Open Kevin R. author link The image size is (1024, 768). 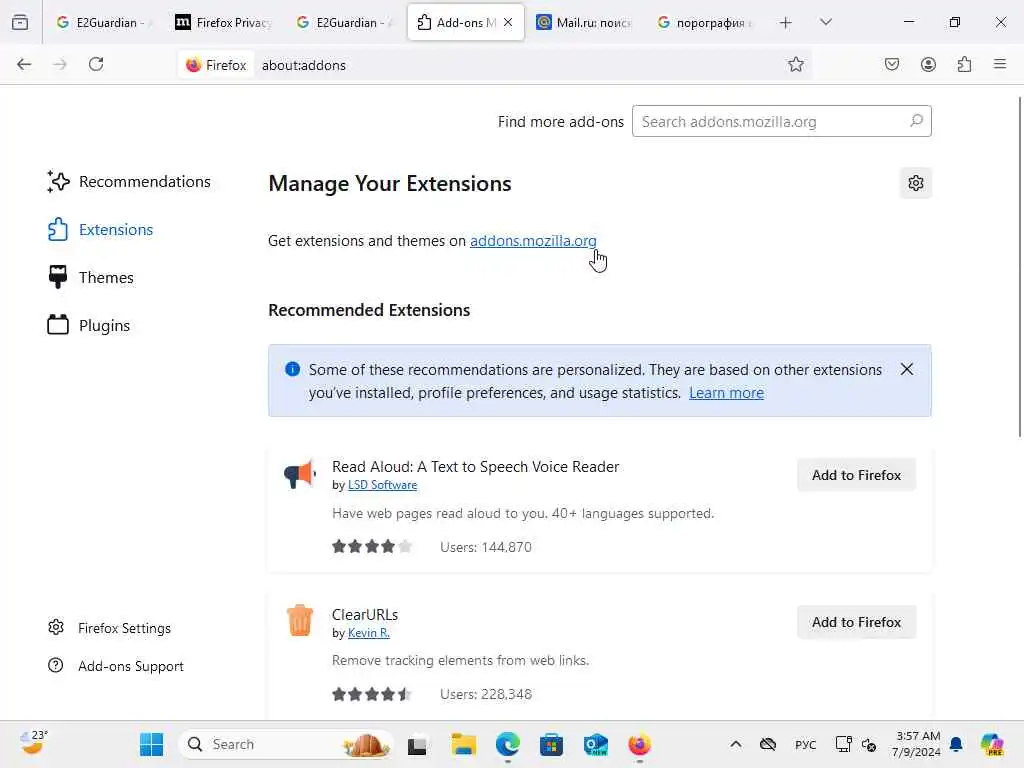pyautogui.click(x=368, y=632)
